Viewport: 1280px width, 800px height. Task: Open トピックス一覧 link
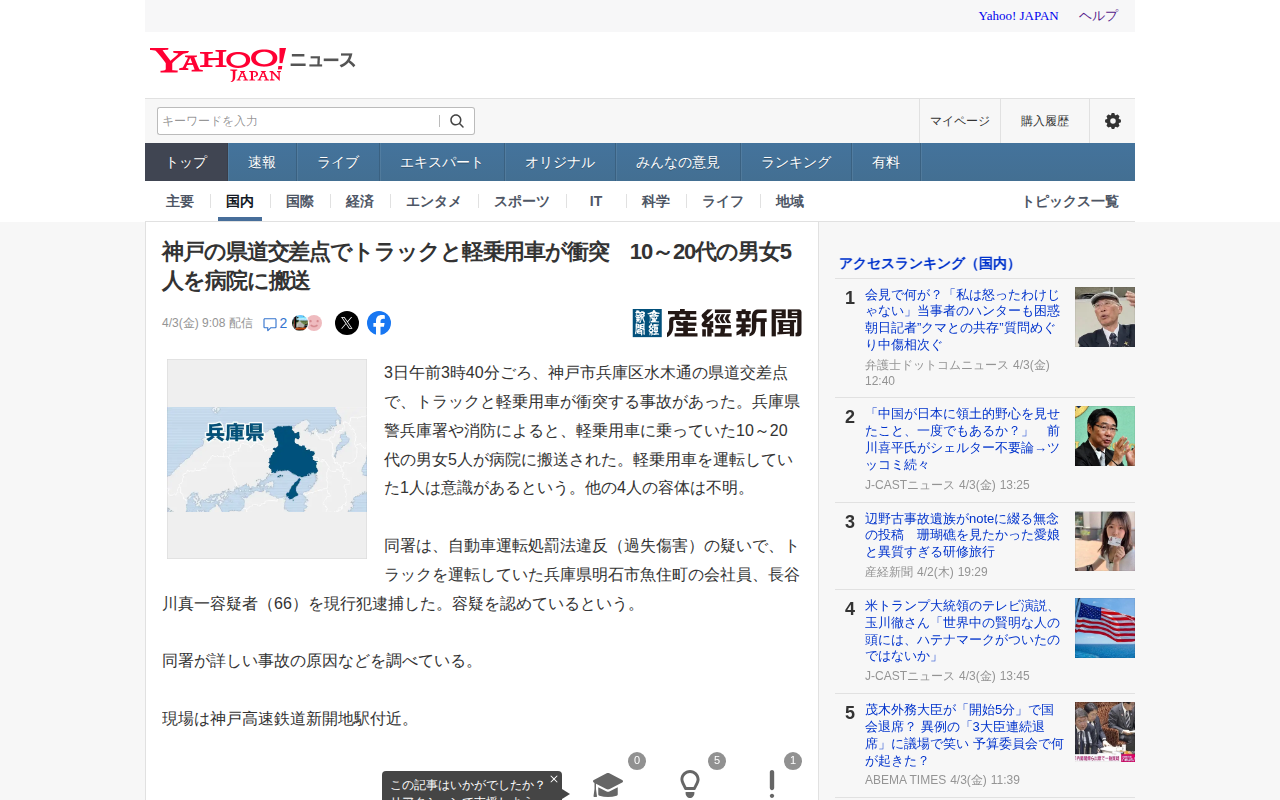point(1069,201)
